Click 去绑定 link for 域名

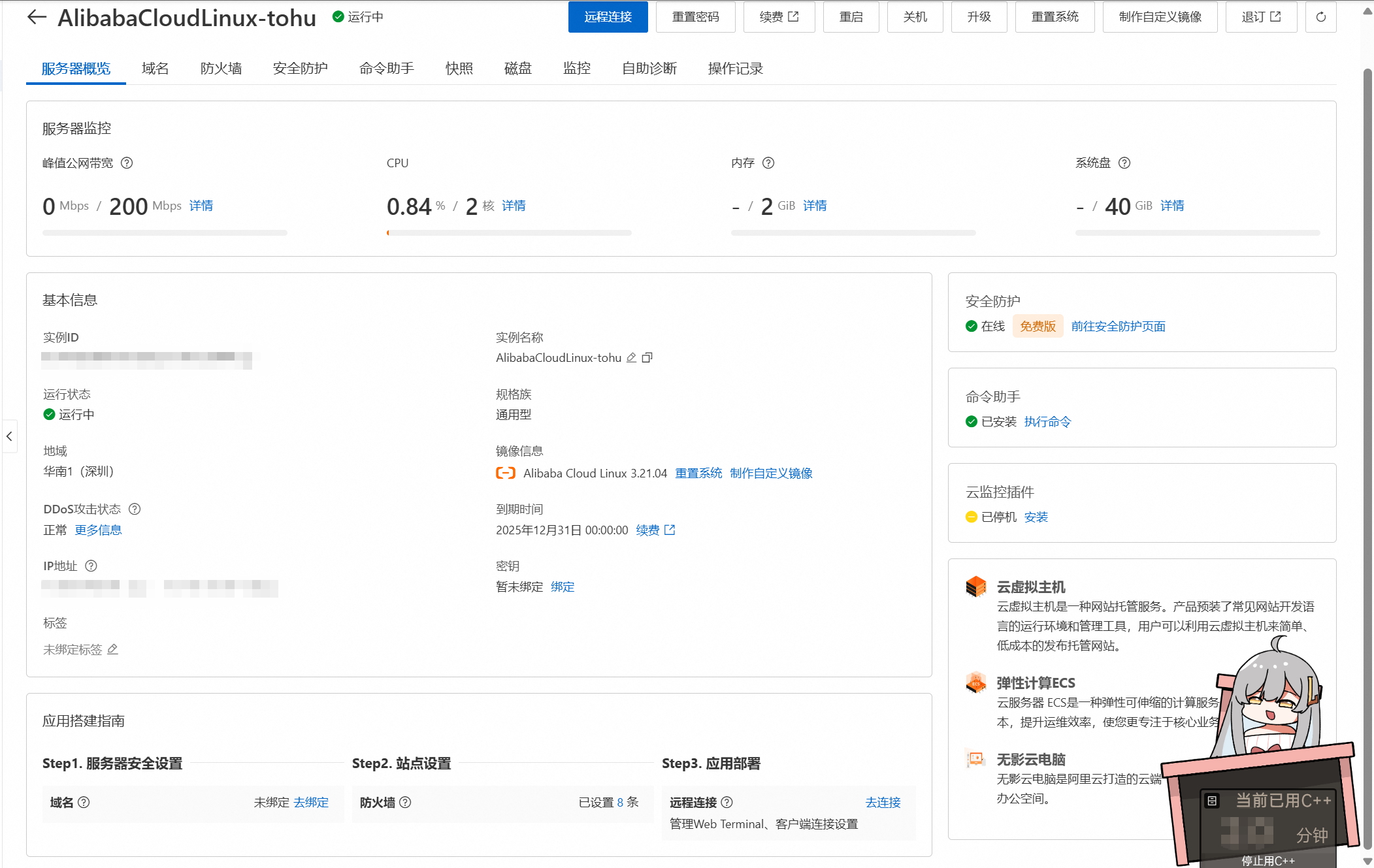point(311,802)
